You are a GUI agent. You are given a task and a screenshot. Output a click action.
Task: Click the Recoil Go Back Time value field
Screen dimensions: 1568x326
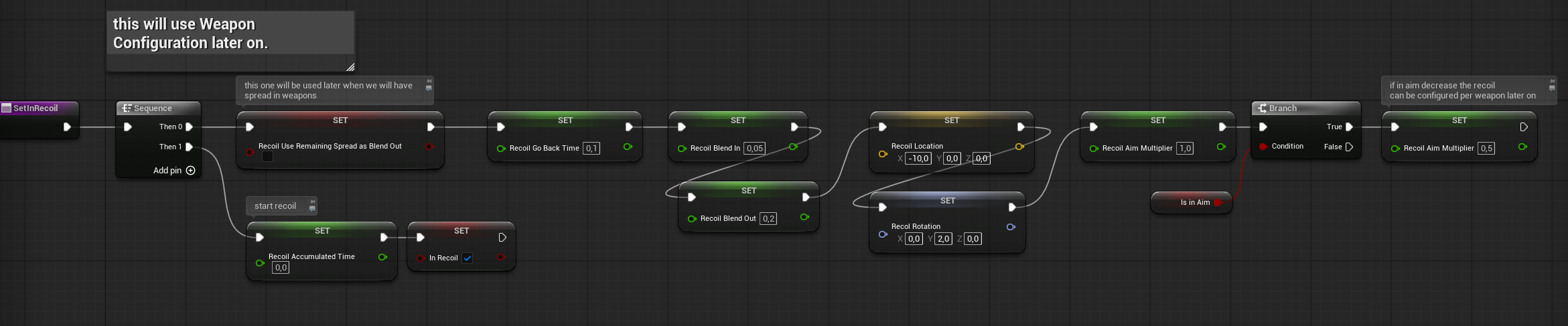591,149
